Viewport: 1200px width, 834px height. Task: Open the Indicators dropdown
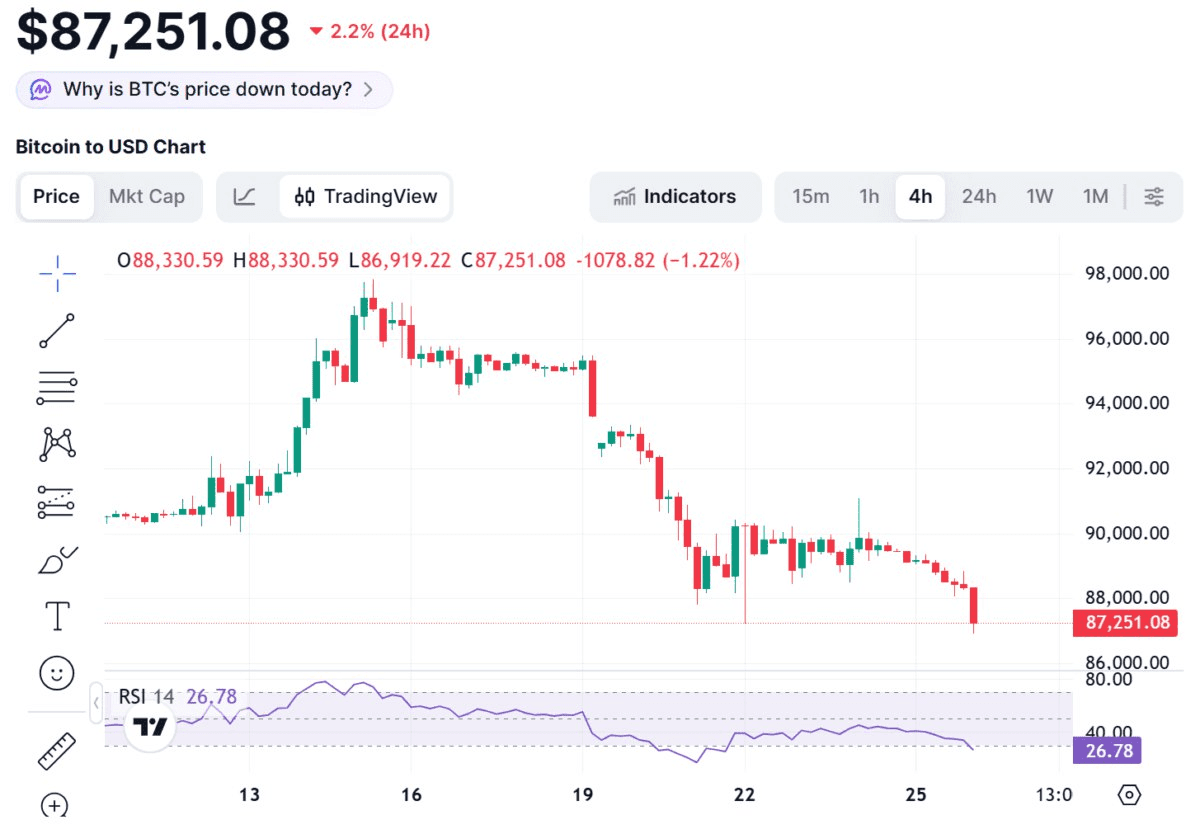click(675, 197)
